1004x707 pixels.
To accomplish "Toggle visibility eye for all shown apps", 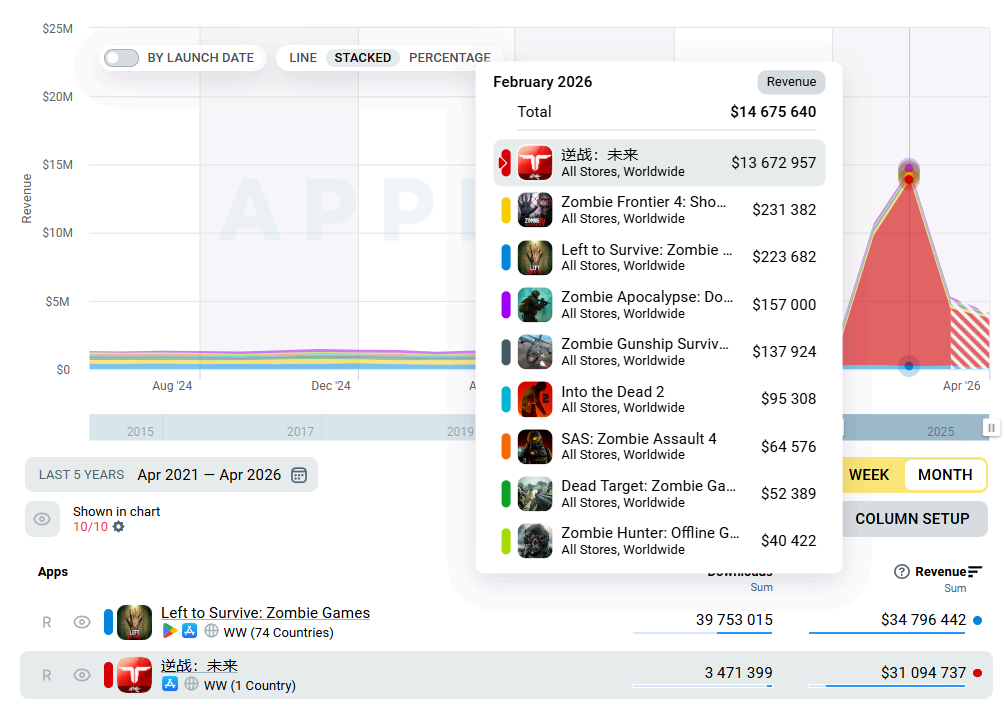I will click(x=42, y=519).
